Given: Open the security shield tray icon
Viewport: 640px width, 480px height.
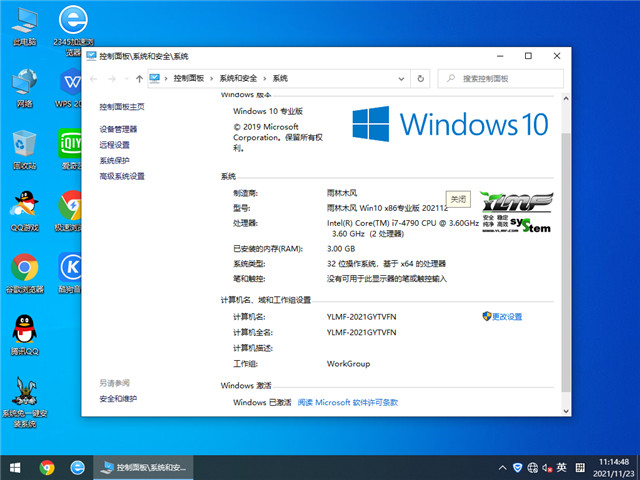Looking at the screenshot, I should [x=517, y=467].
